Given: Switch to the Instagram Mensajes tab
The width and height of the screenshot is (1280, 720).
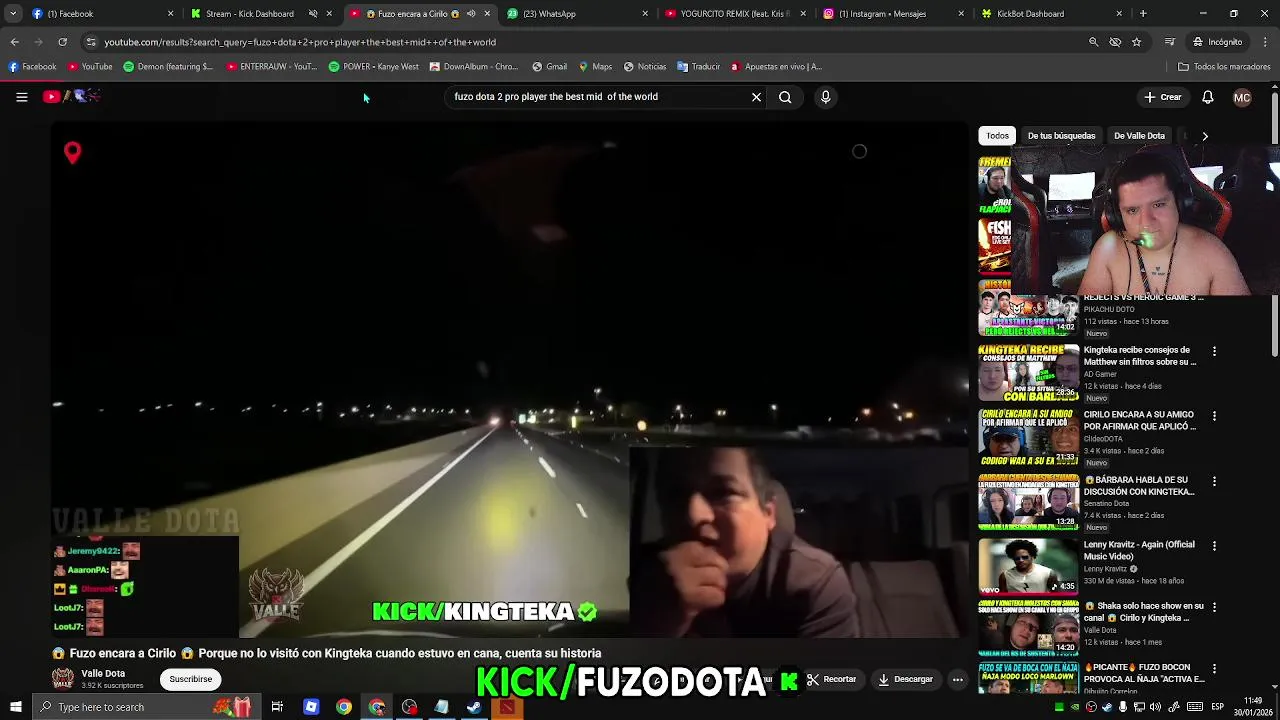Looking at the screenshot, I should tap(892, 14).
